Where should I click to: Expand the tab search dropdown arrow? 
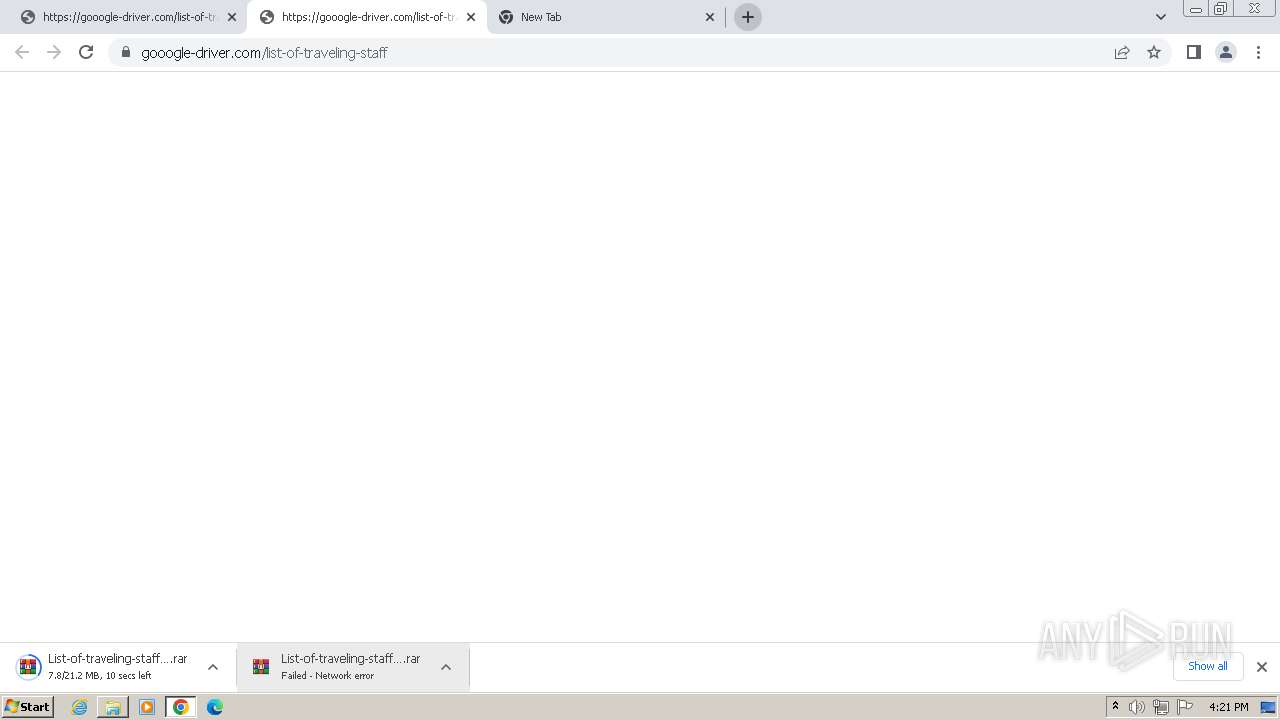pyautogui.click(x=1160, y=17)
